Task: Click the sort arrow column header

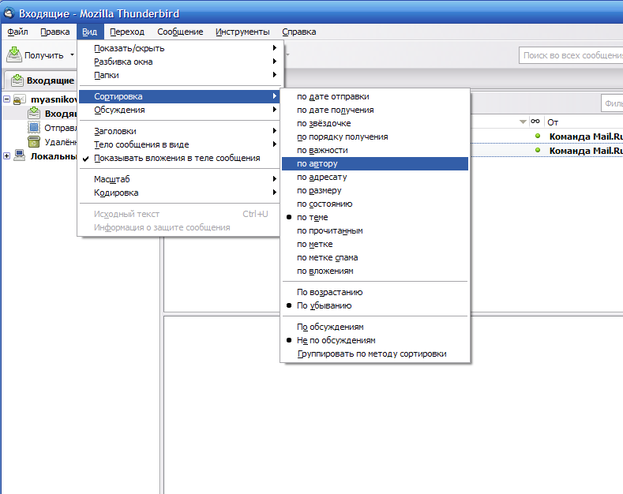Action: pos(523,122)
